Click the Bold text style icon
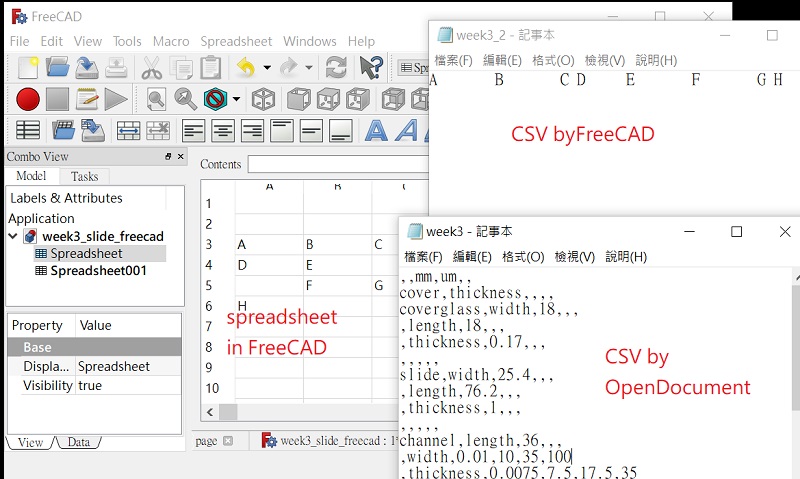The image size is (800, 479). coord(377,131)
